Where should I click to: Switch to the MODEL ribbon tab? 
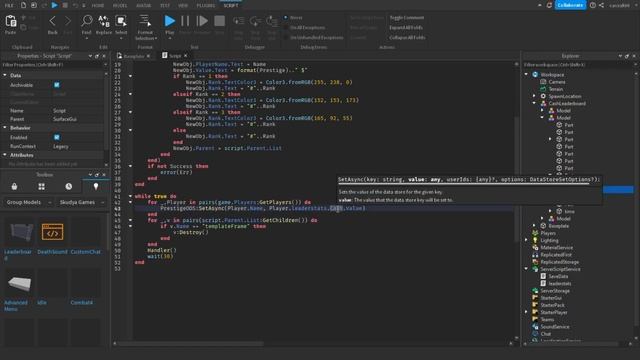pyautogui.click(x=120, y=6)
